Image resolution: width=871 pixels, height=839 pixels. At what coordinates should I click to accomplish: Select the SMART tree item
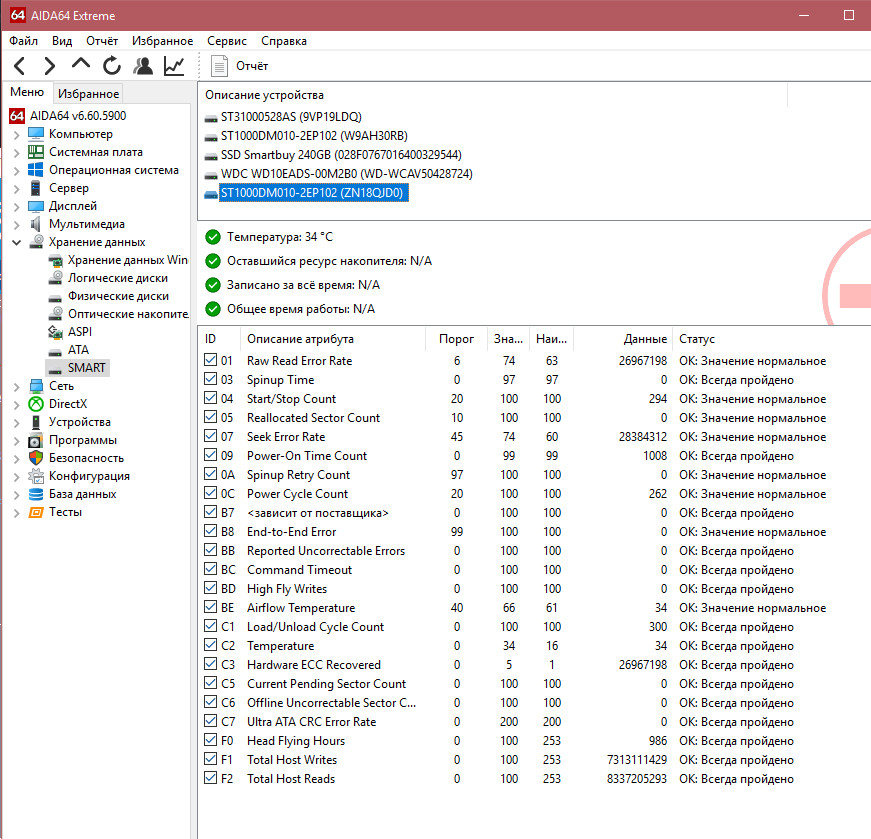87,368
